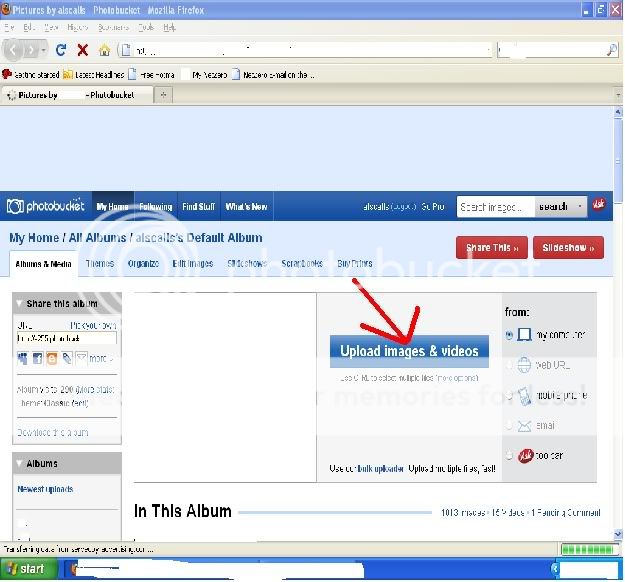
Task: Open the back/forward history dropdown arrow
Action: [x=43, y=51]
